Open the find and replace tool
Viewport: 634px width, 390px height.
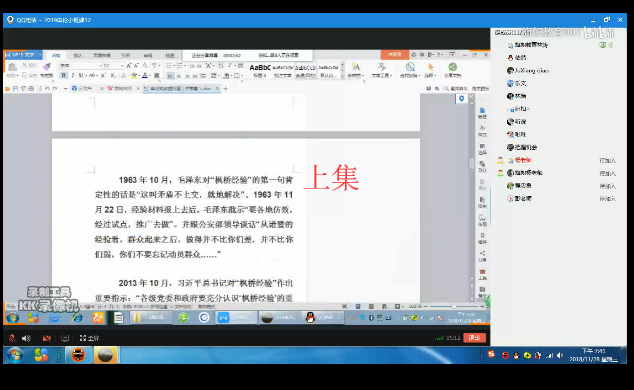click(x=410, y=70)
